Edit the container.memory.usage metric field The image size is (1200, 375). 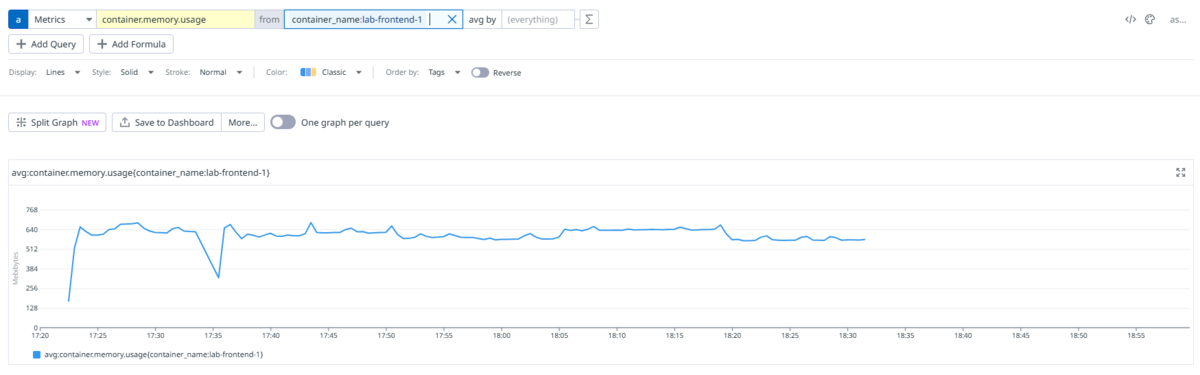coord(175,19)
